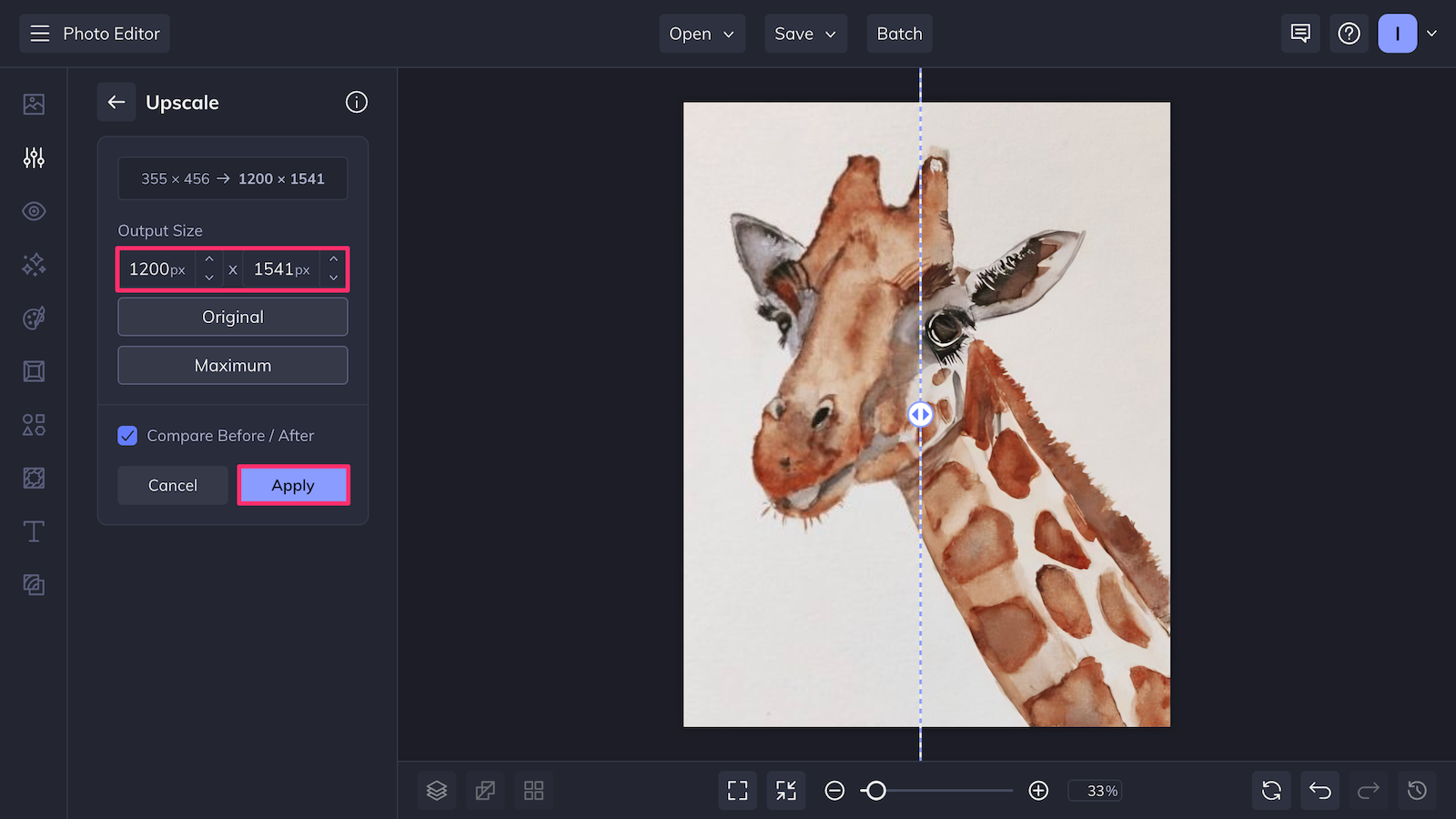Uncheck Compare Before / After
The image size is (1456, 819).
pos(127,435)
